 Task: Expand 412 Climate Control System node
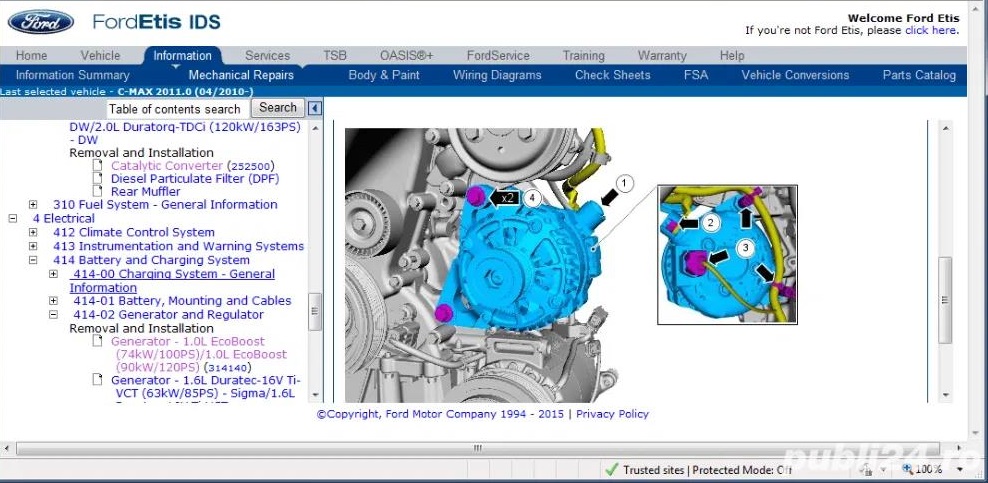[x=33, y=232]
